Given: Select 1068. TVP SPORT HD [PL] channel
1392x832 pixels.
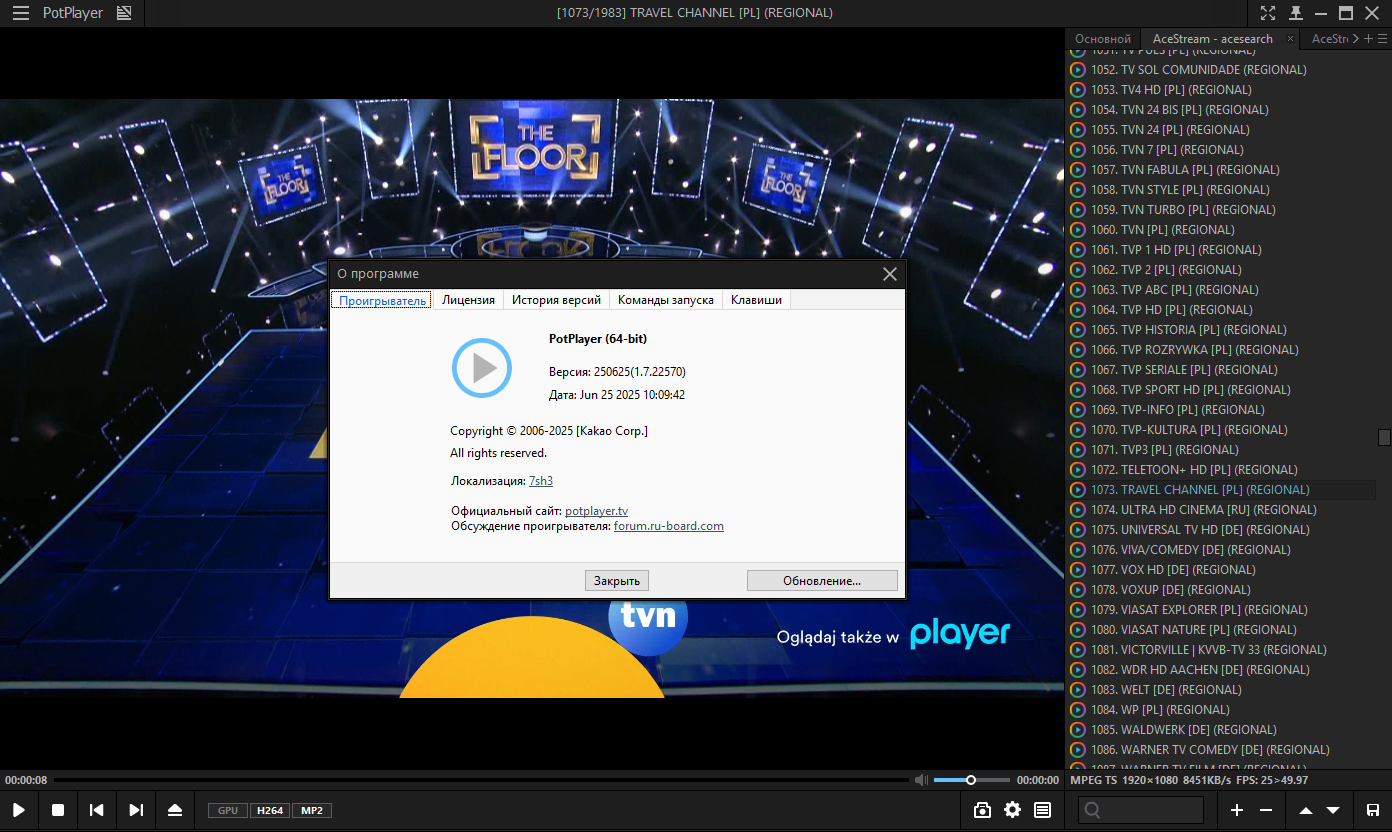Looking at the screenshot, I should [x=1221, y=390].
